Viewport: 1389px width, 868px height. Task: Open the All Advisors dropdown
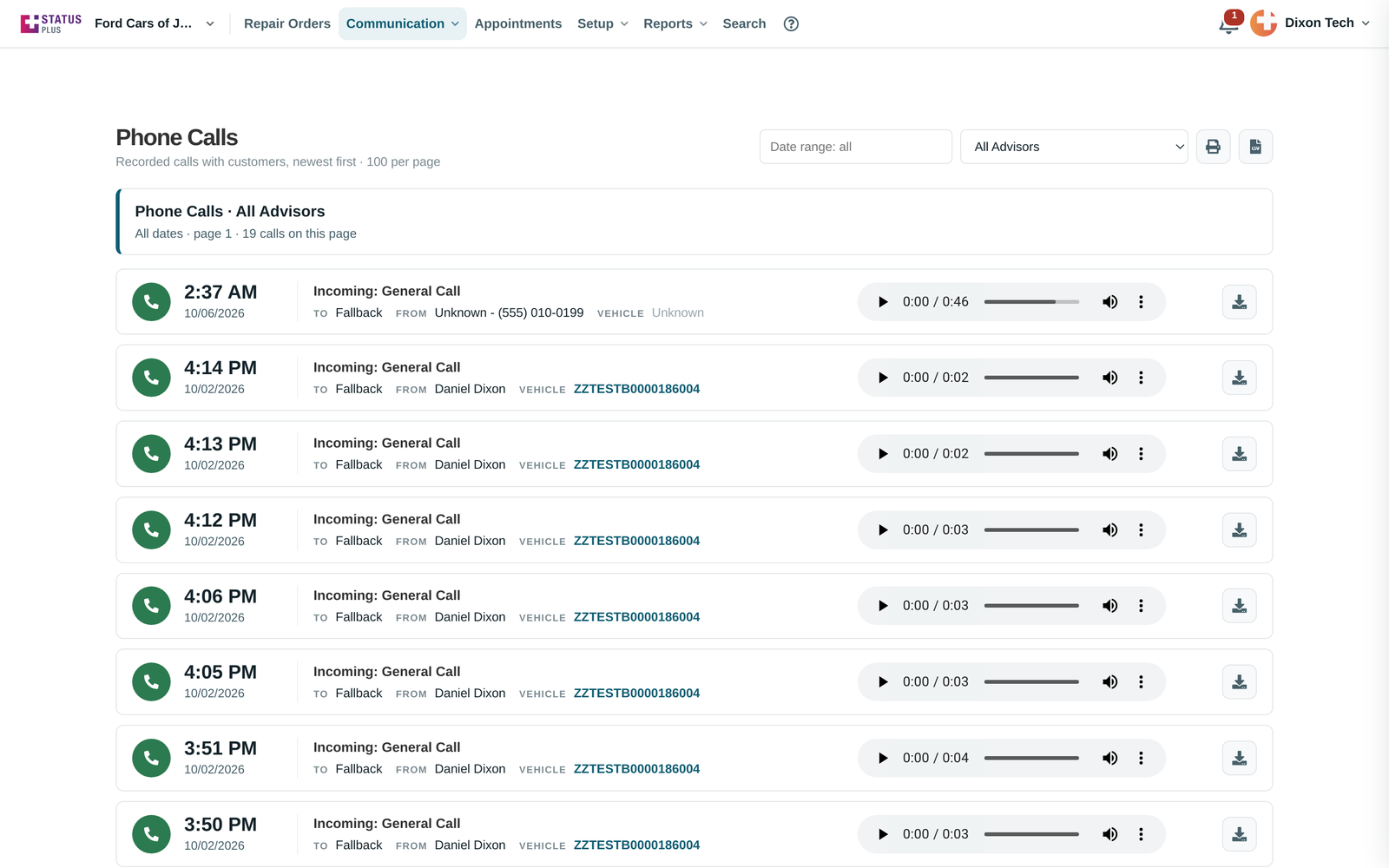1074,147
